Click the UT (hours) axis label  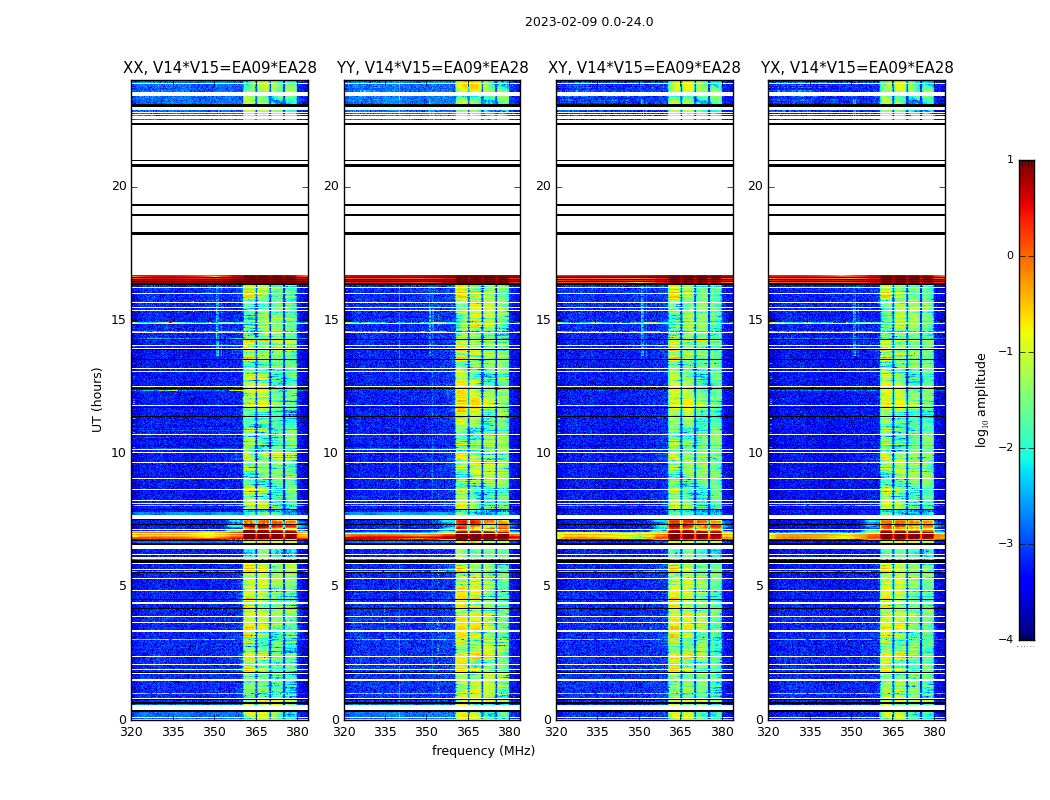pyautogui.click(x=97, y=399)
